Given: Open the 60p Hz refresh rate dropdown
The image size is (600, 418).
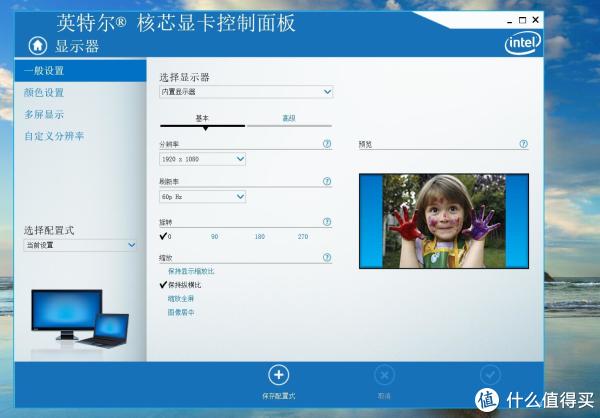Looking at the screenshot, I should click(202, 197).
